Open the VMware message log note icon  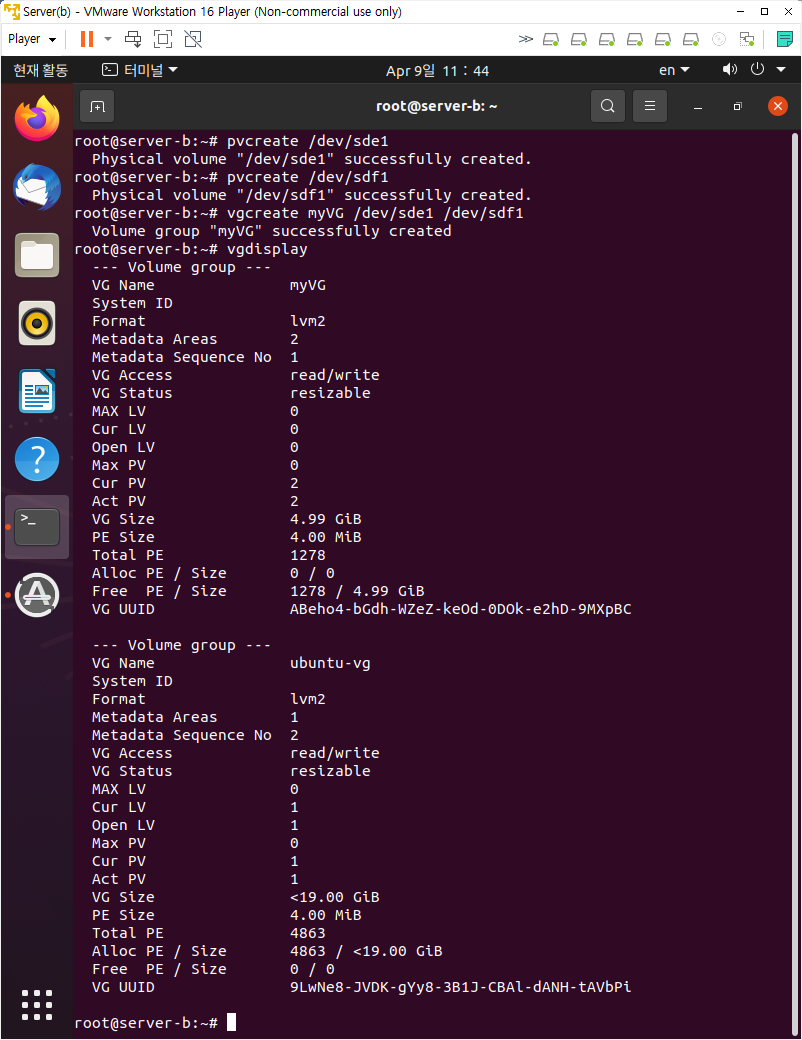click(x=785, y=39)
